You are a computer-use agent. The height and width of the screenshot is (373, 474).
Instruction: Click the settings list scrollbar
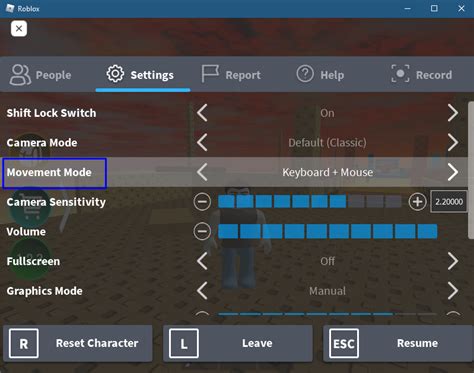(x=471, y=170)
